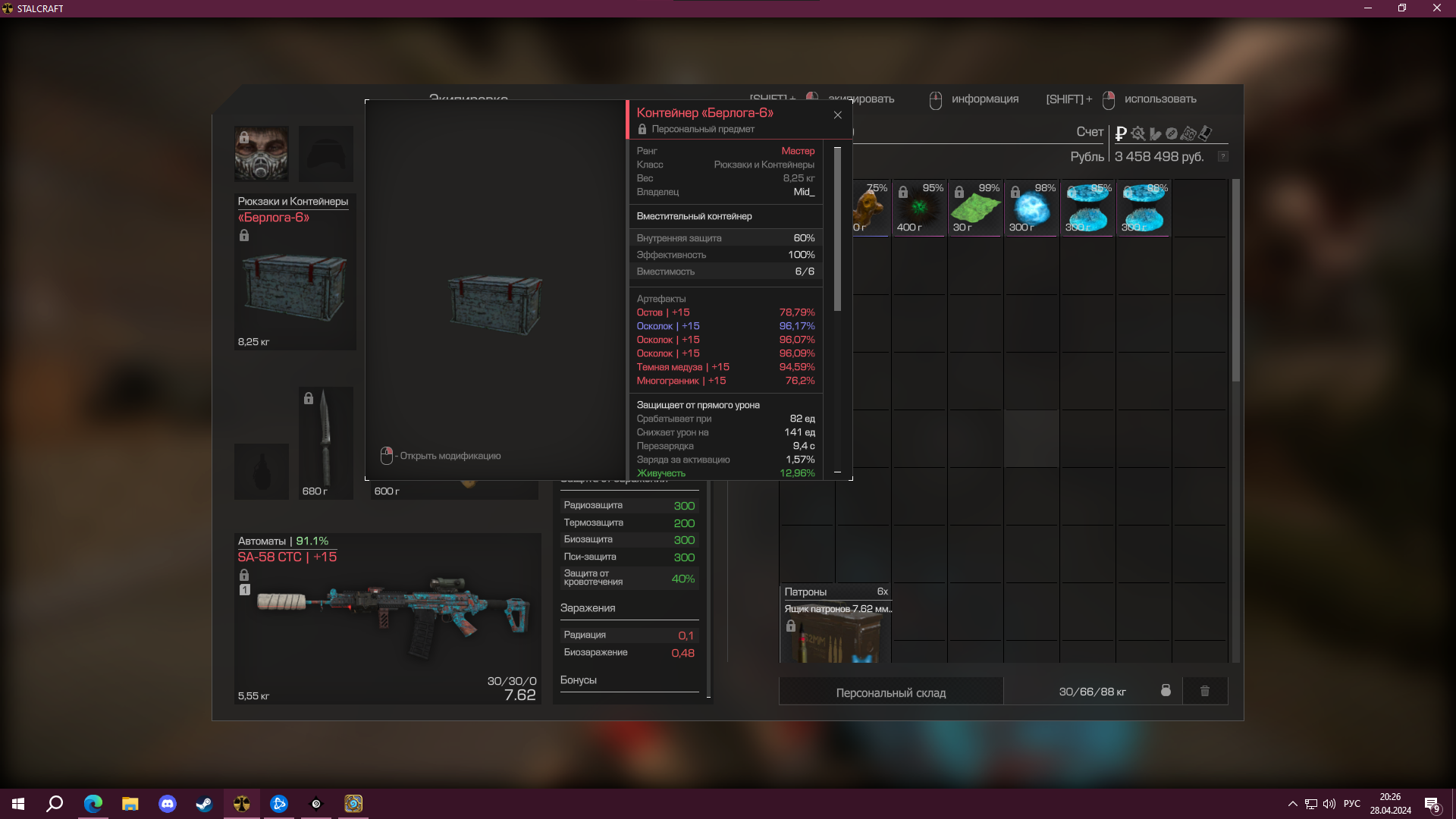Click the Остов +15 artifact entry

(726, 312)
